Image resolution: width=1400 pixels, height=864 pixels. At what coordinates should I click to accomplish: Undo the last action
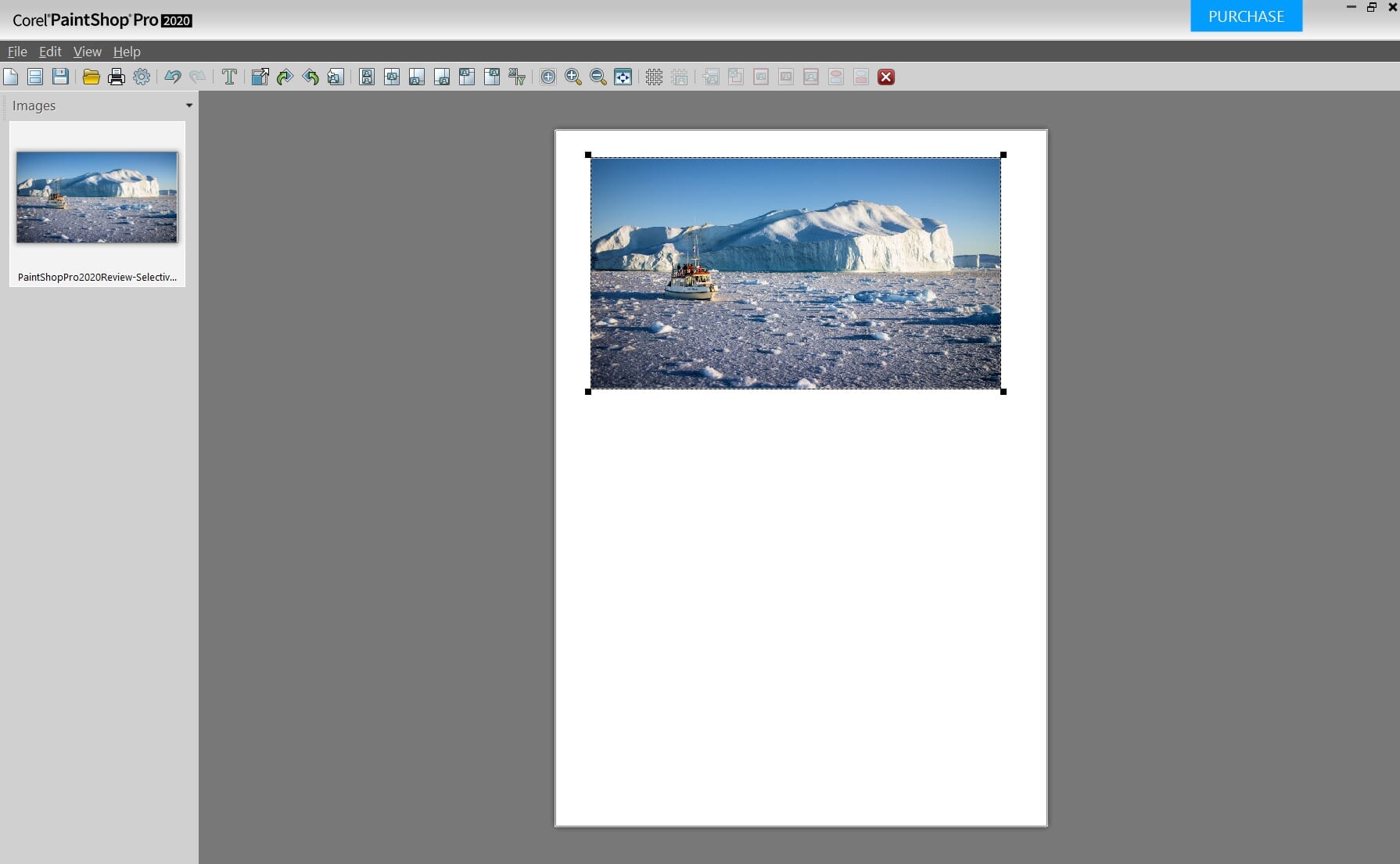point(173,77)
